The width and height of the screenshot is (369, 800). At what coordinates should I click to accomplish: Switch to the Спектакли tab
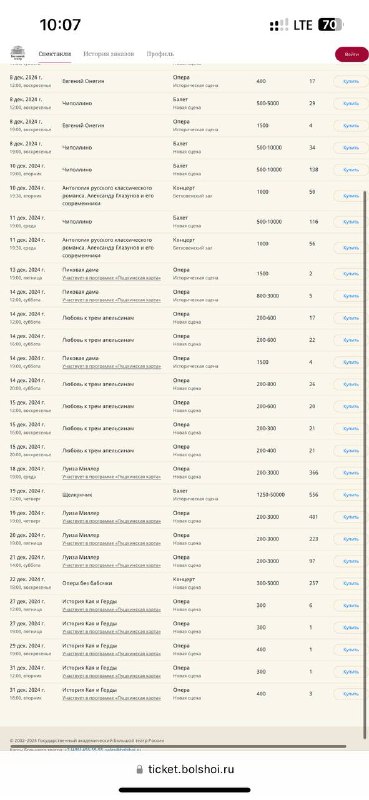[x=55, y=54]
